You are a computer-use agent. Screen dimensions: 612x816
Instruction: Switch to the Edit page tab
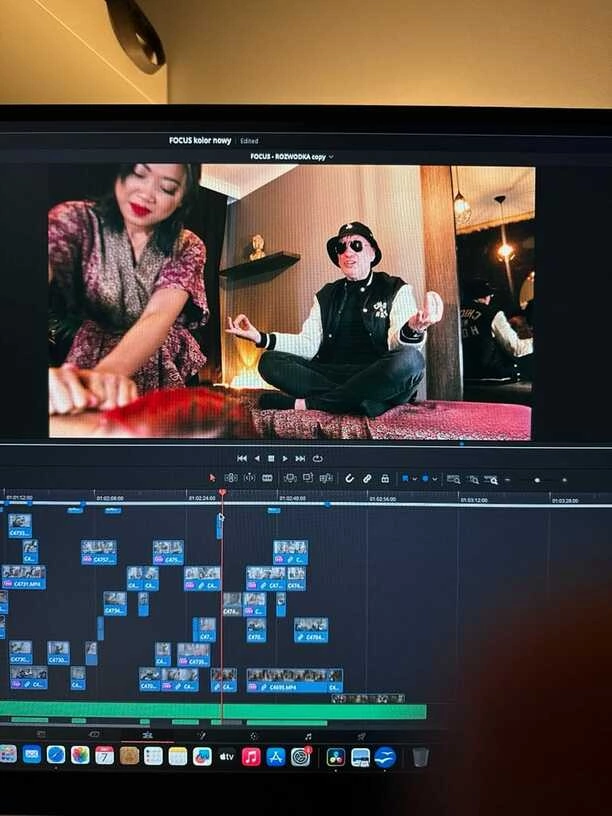coord(147,735)
